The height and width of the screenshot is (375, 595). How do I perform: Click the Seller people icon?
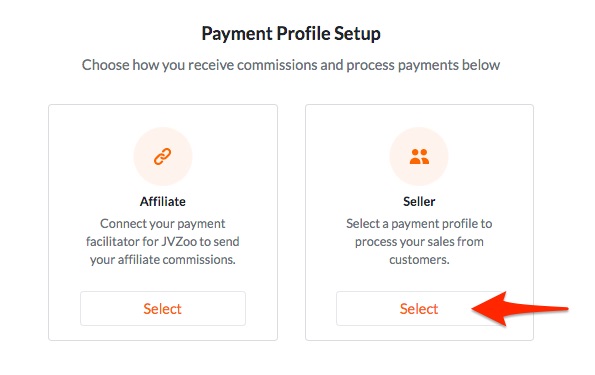coord(419,156)
